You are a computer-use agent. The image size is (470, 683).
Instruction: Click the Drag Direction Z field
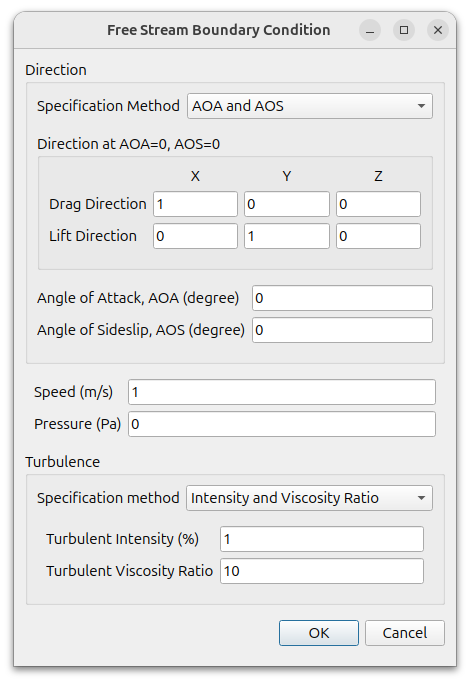(x=378, y=204)
